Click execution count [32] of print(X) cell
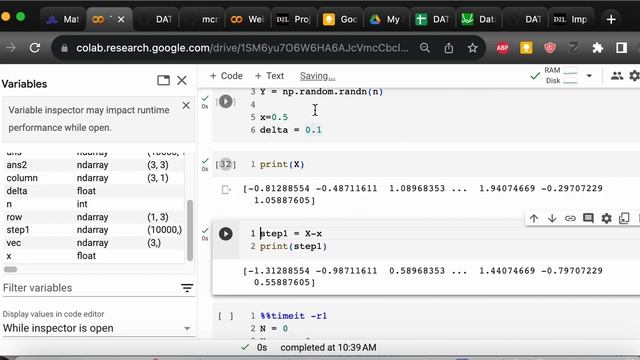The width and height of the screenshot is (640, 360). pos(226,164)
